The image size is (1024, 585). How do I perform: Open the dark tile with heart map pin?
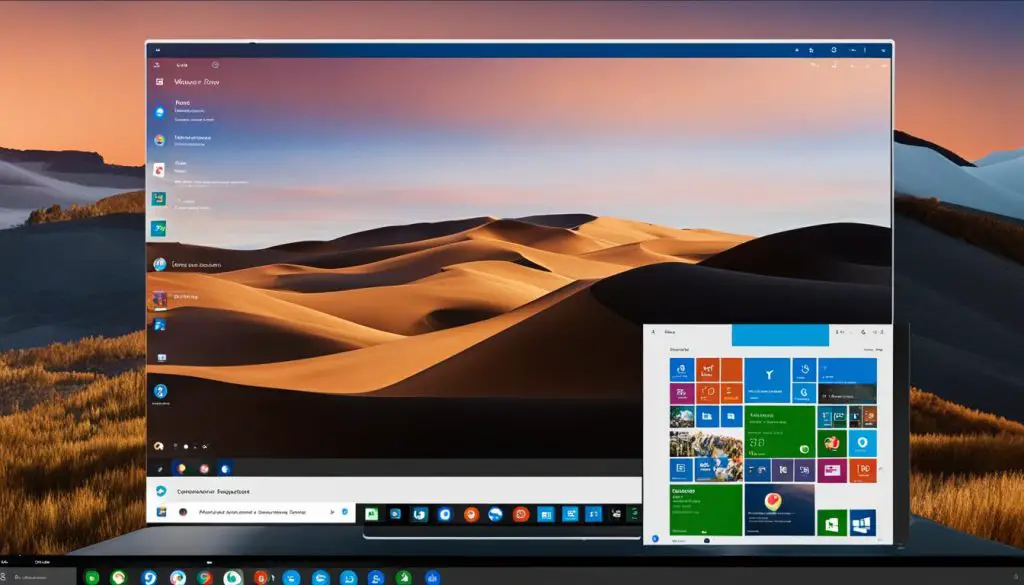click(779, 510)
